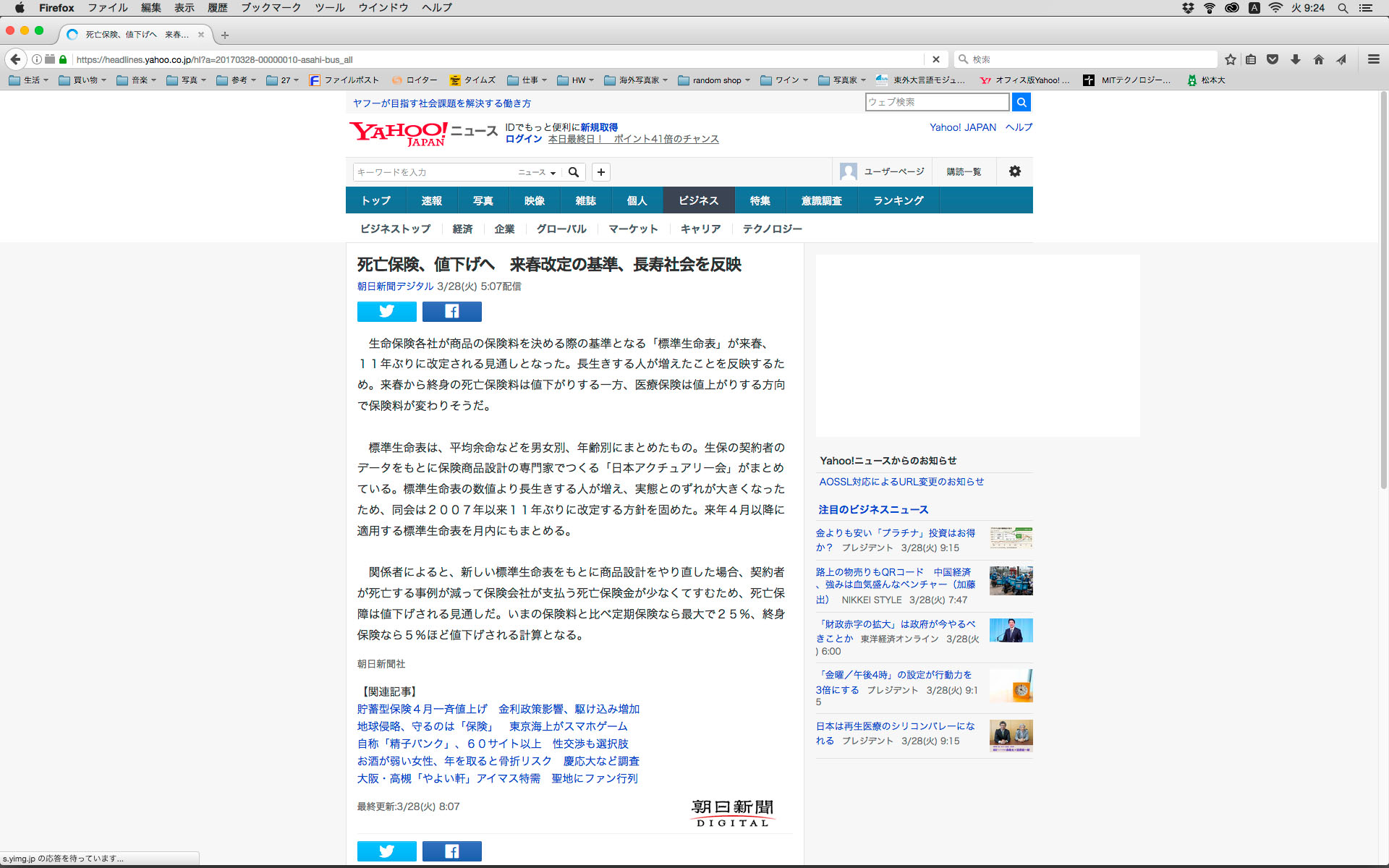This screenshot has height=868, width=1389.
Task: Click the browser back arrow button
Action: pos(15,59)
